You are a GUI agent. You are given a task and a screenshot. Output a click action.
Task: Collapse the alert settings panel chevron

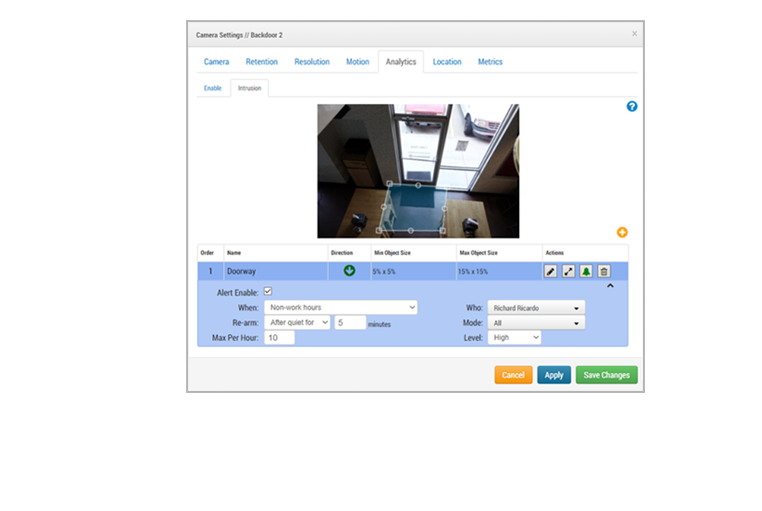point(610,286)
